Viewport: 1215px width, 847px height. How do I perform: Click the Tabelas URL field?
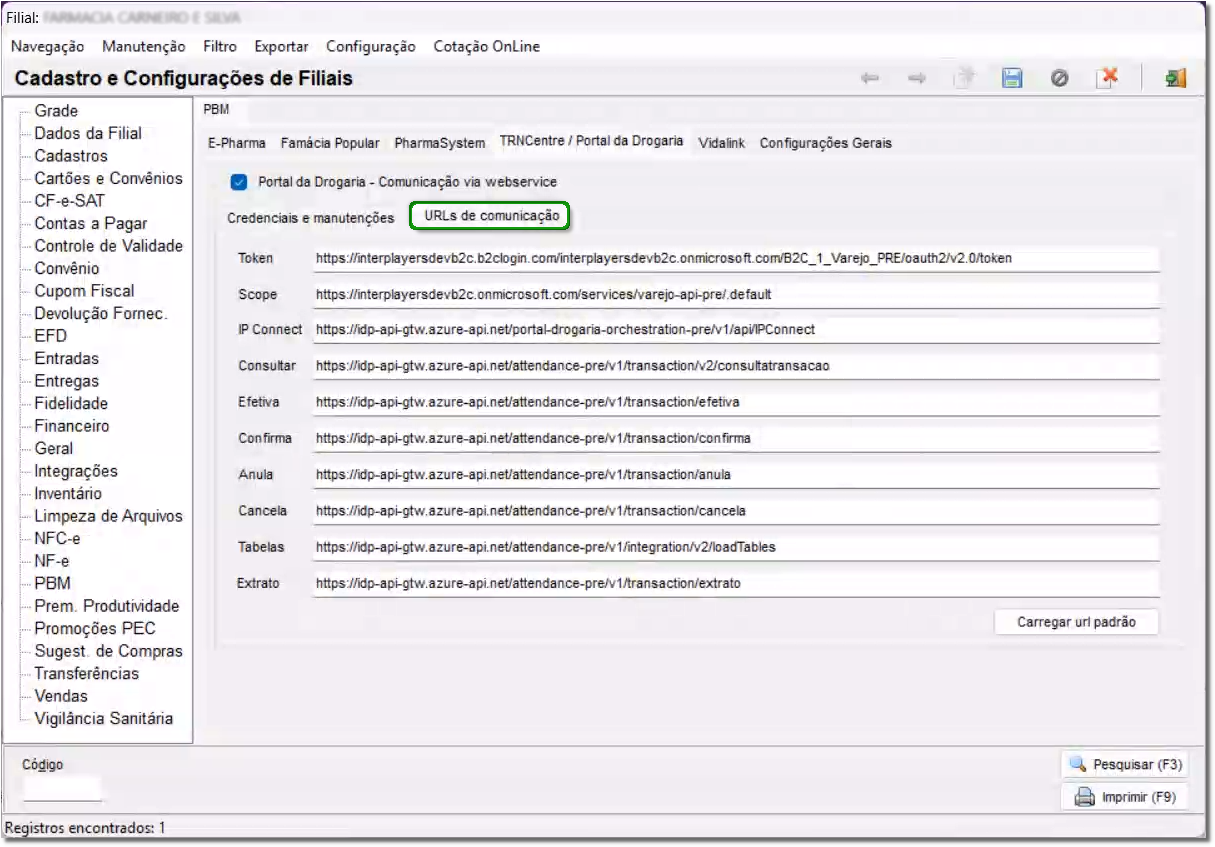735,547
